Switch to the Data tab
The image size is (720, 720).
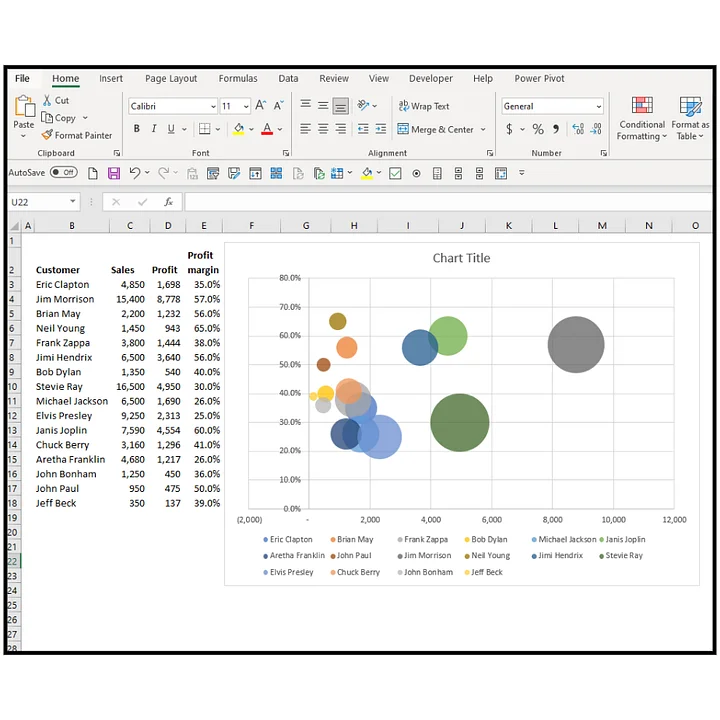(x=288, y=79)
